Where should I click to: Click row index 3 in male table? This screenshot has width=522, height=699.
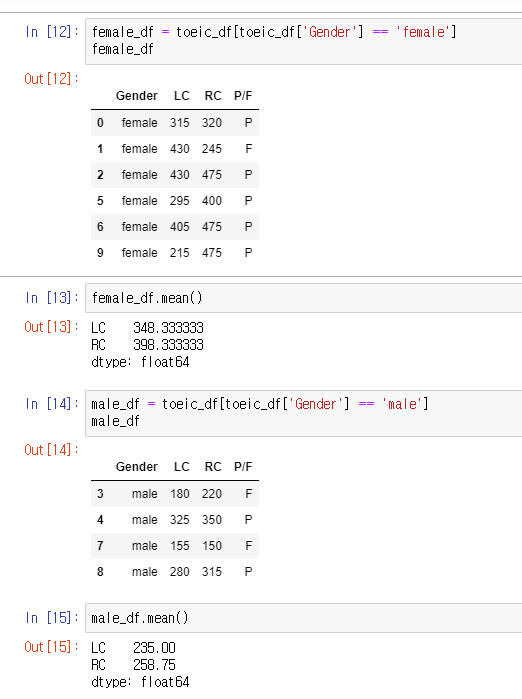pos(100,494)
